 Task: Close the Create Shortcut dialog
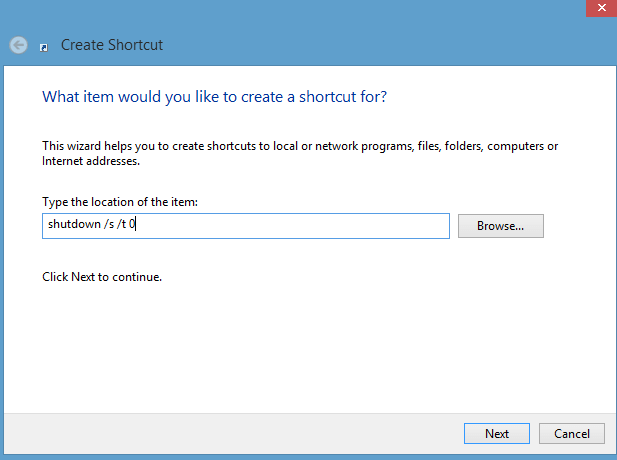(x=601, y=8)
